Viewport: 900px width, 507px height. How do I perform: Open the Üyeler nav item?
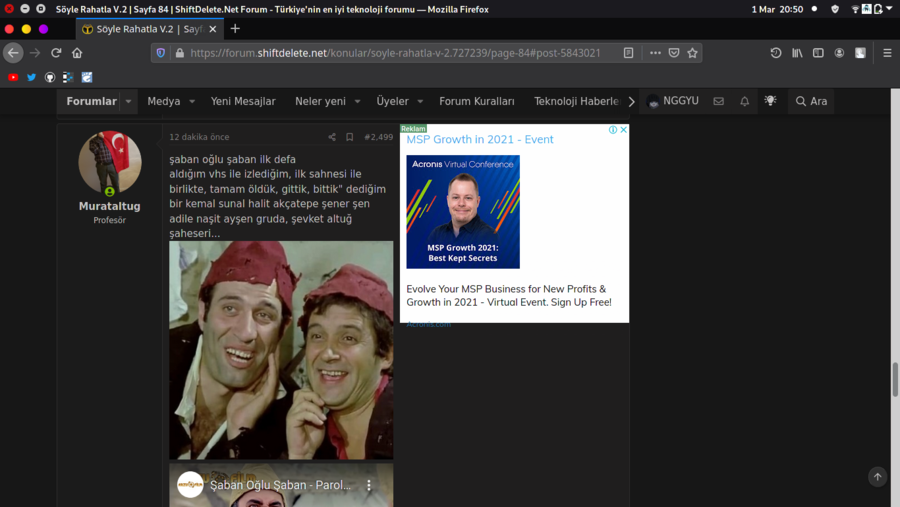point(393,101)
